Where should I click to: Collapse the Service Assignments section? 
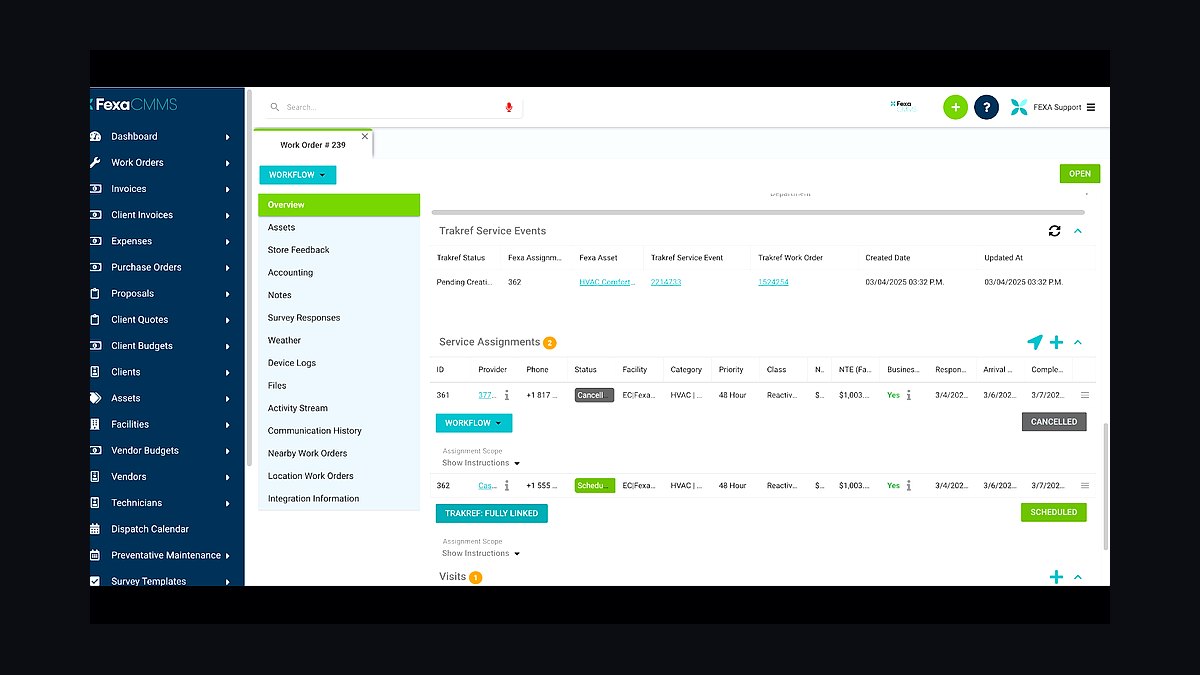click(x=1078, y=342)
